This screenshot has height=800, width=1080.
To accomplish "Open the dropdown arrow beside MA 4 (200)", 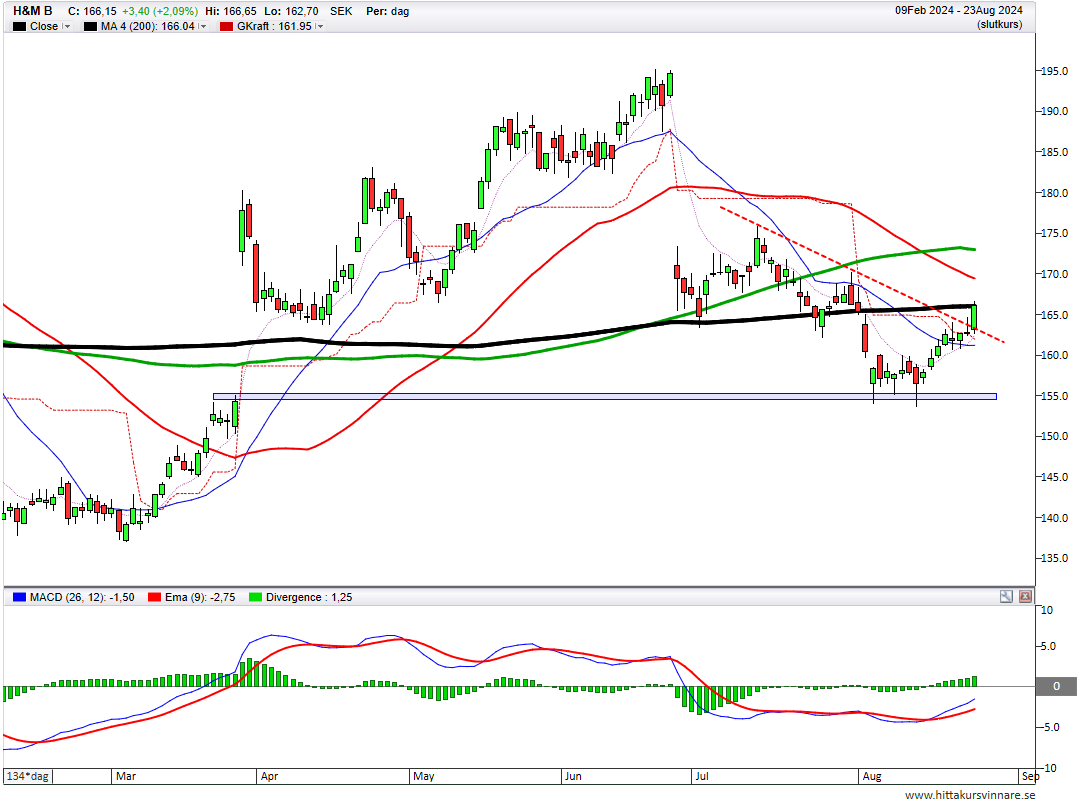I will point(202,26).
